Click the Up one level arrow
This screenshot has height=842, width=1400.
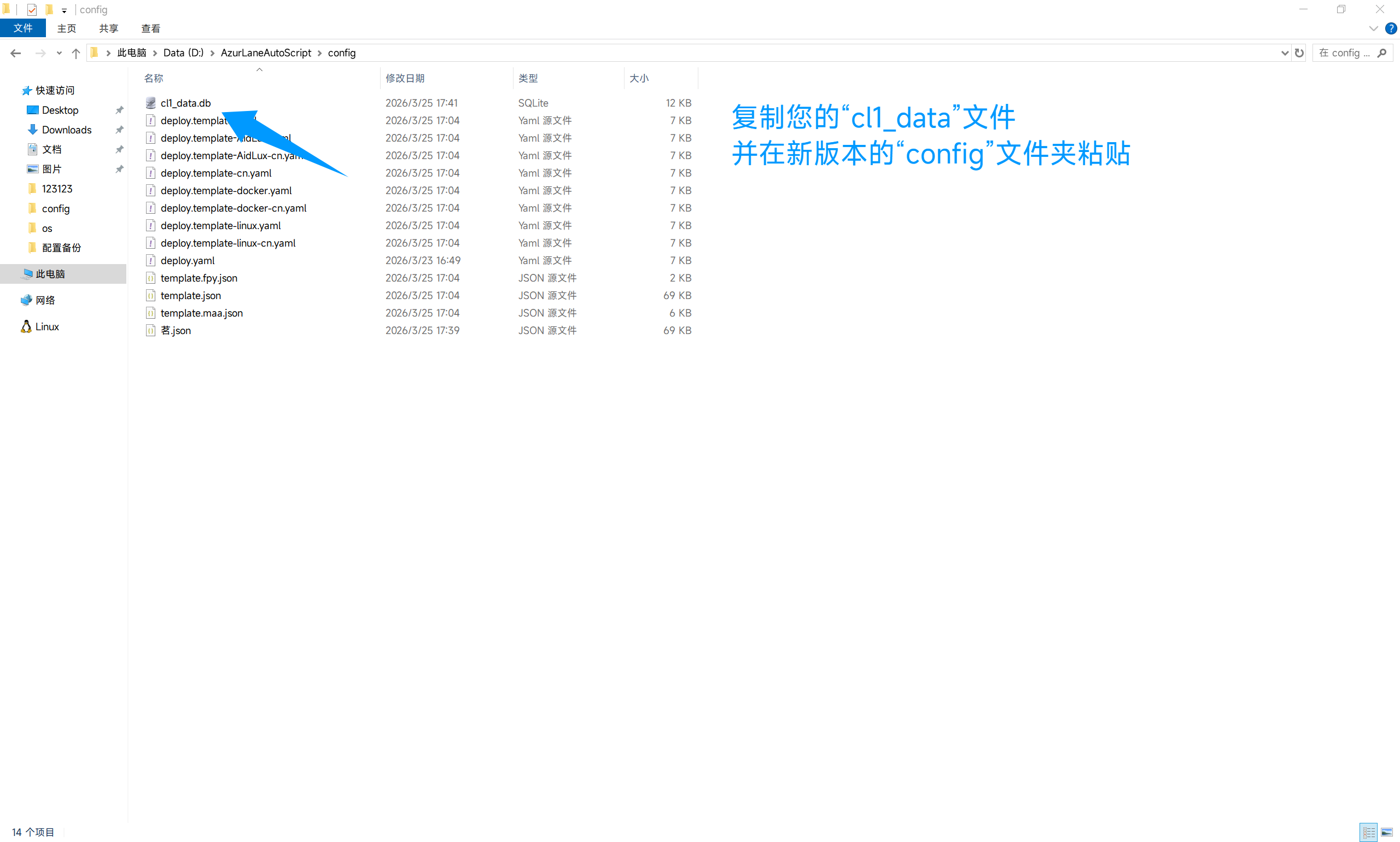[x=76, y=53]
